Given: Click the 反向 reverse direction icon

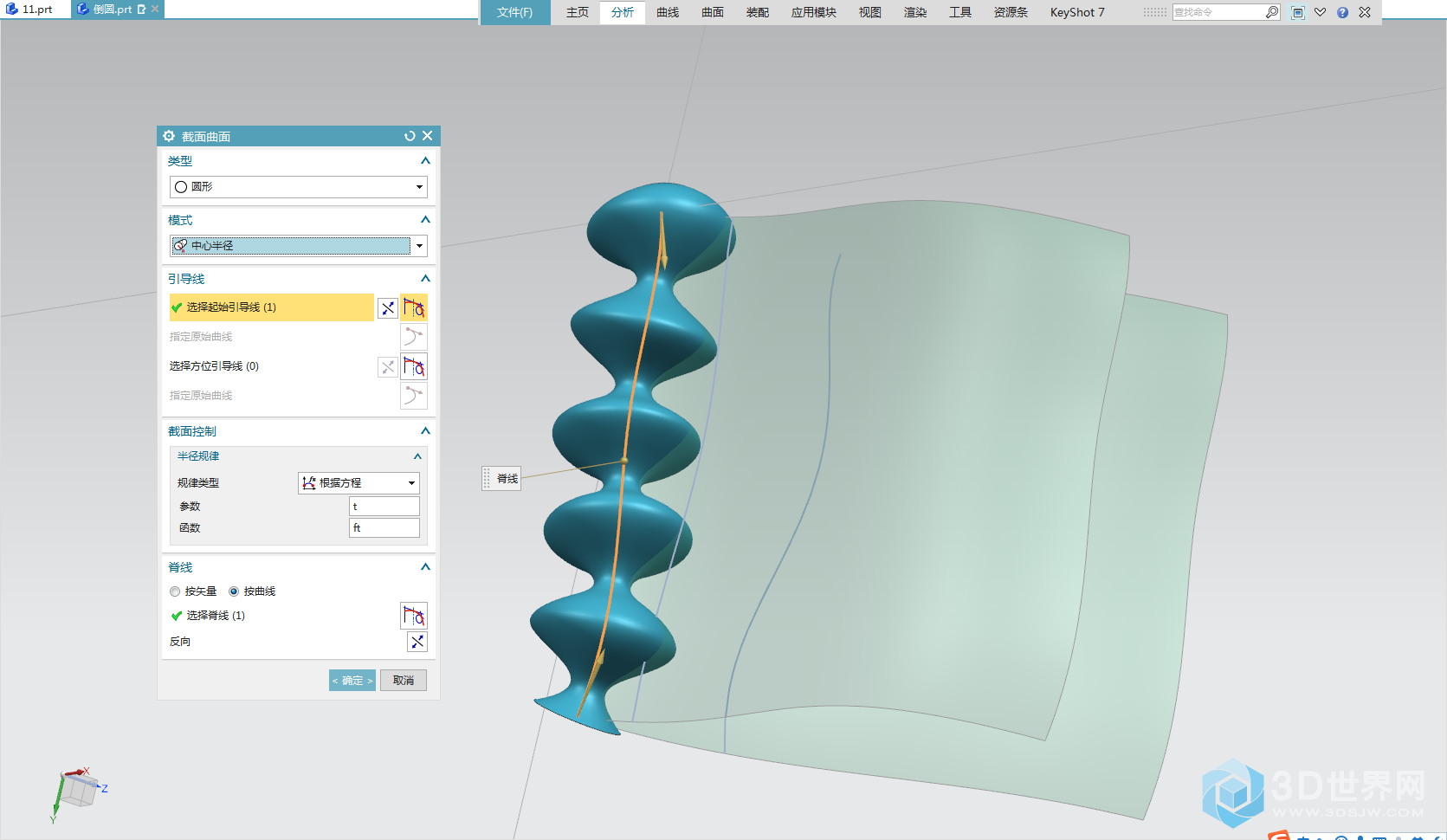Looking at the screenshot, I should 417,642.
